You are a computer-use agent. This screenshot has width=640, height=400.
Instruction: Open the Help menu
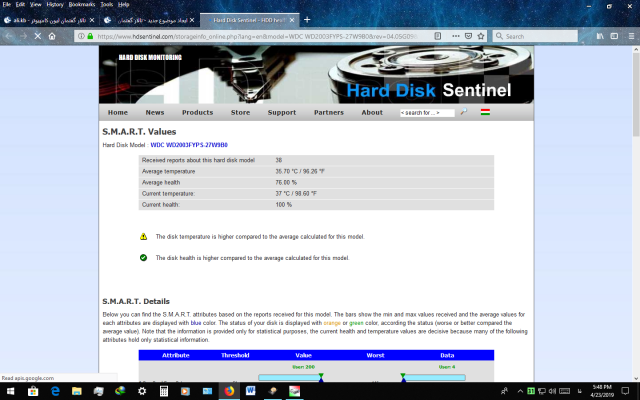point(124,4)
